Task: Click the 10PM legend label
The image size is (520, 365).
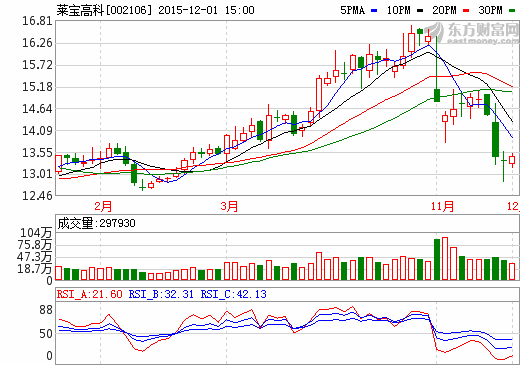Action: [398, 10]
